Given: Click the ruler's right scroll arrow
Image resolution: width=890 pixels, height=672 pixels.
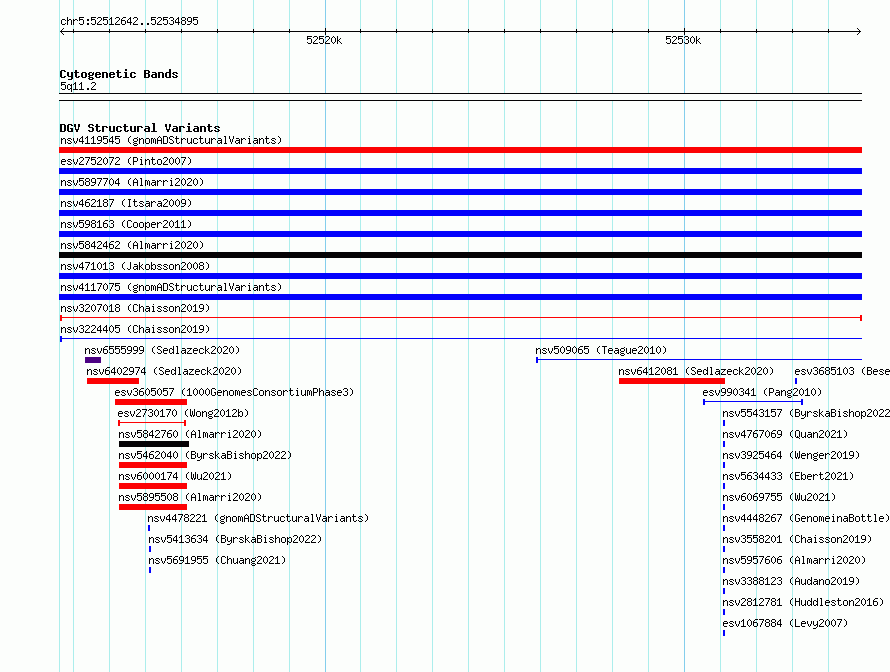Looking at the screenshot, I should pos(859,31).
